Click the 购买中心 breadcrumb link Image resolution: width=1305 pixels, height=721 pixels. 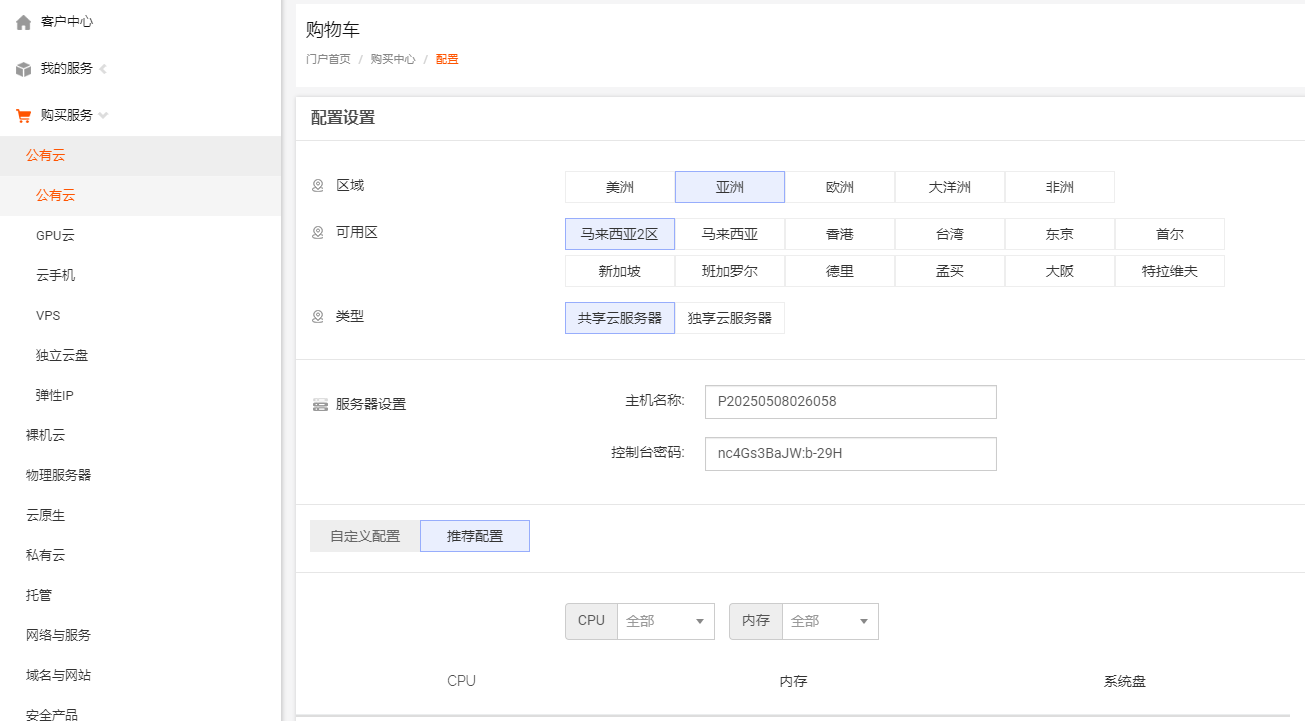pyautogui.click(x=392, y=59)
